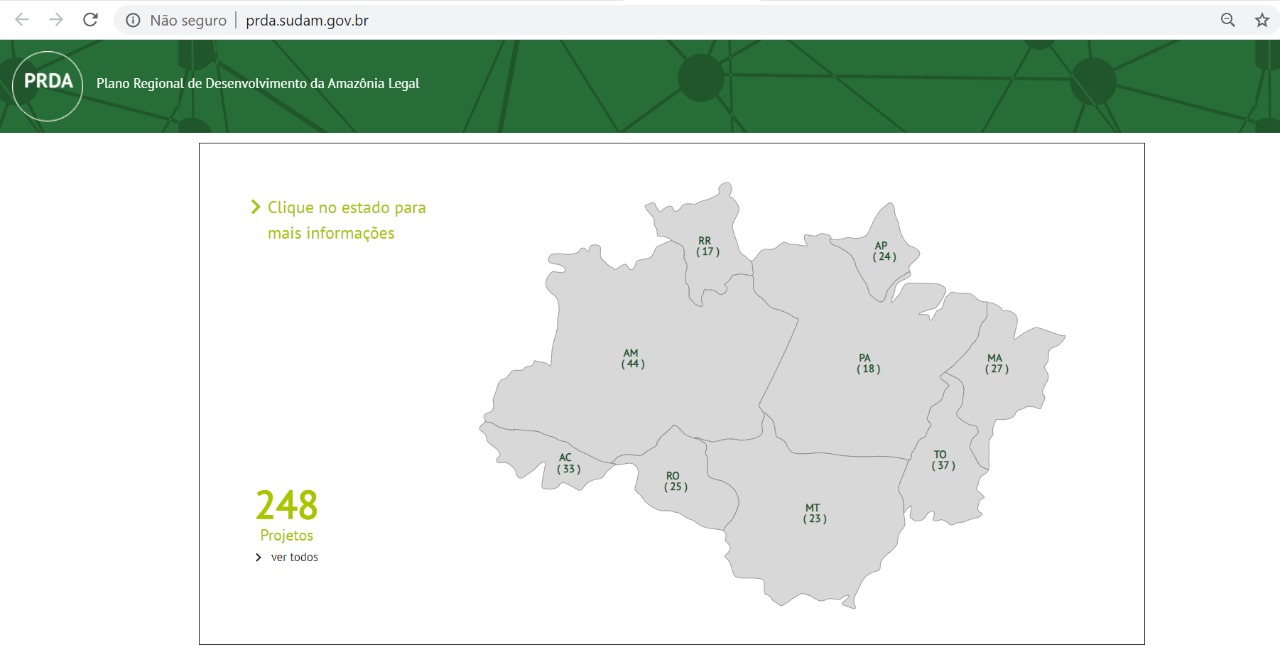The width and height of the screenshot is (1280, 662).
Task: Click the chevron next to 'ver todos'
Action: tap(259, 558)
